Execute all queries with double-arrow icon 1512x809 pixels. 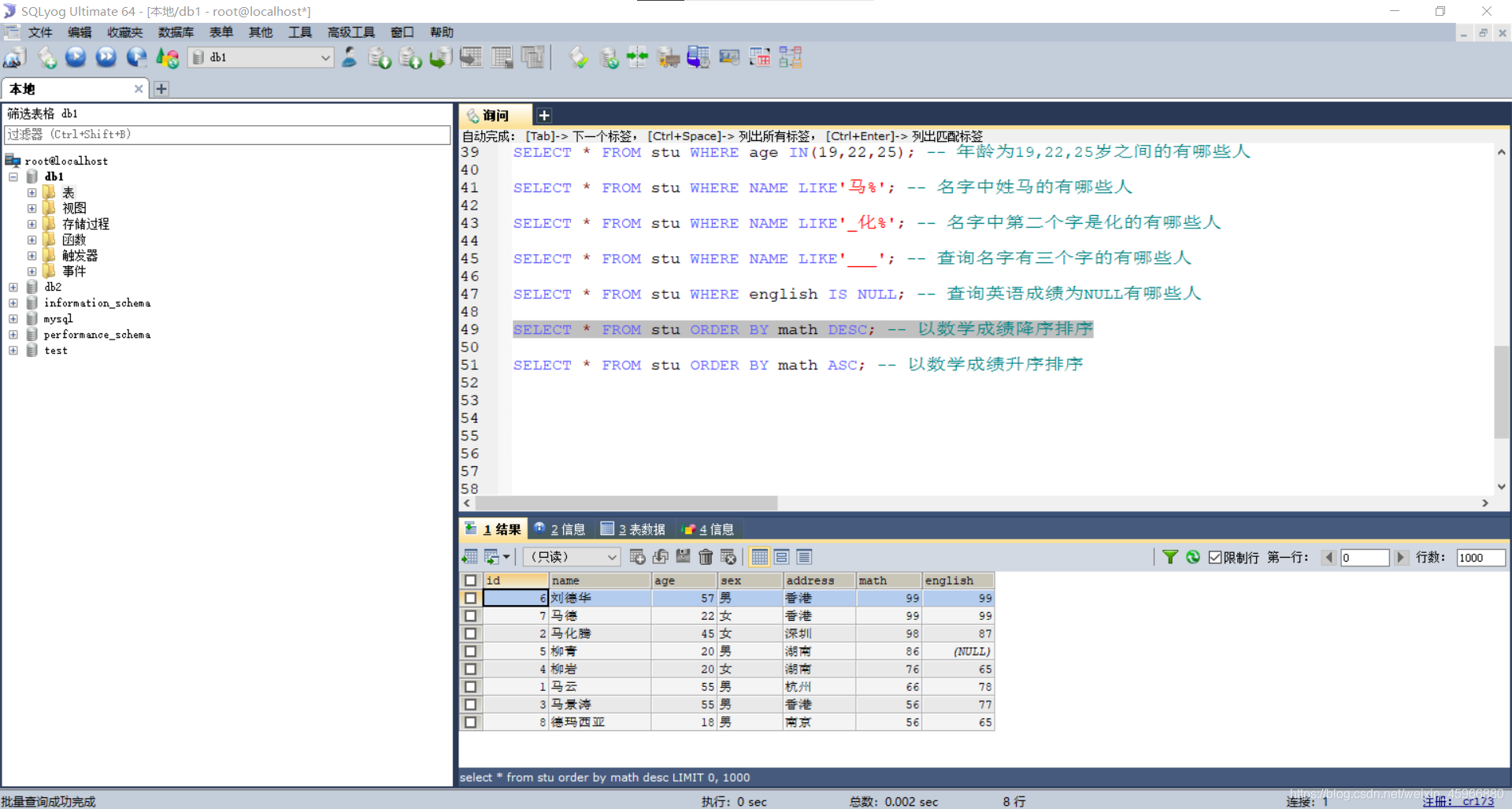106,58
